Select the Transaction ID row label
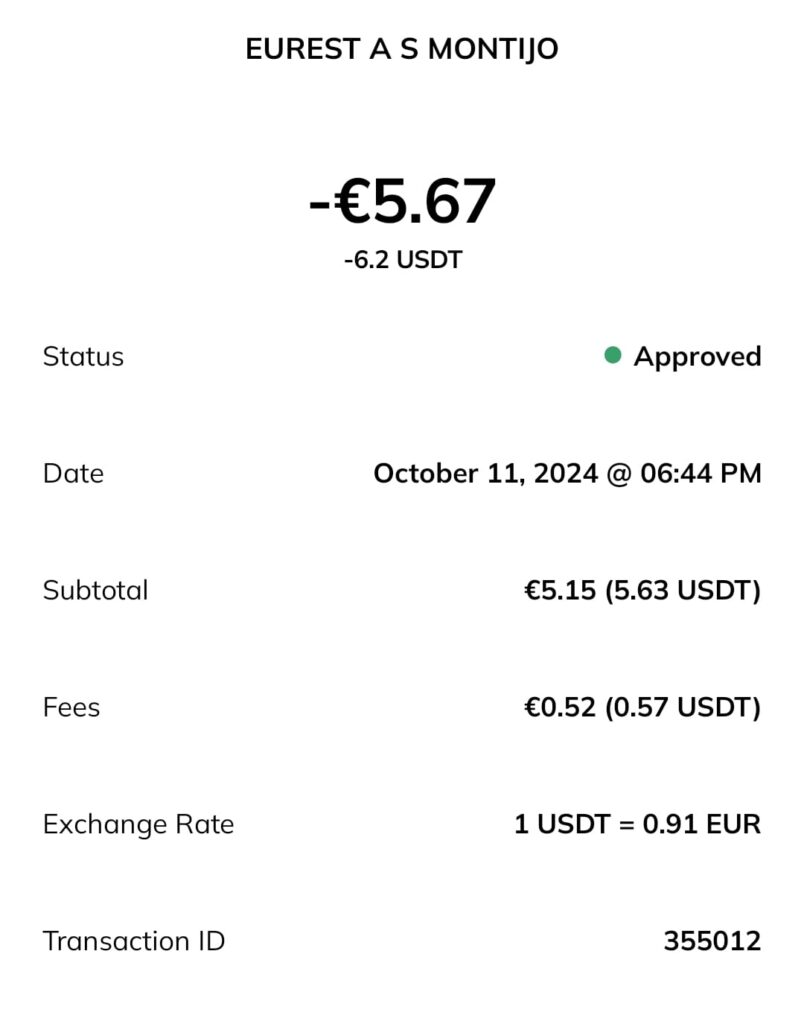 pyautogui.click(x=133, y=941)
